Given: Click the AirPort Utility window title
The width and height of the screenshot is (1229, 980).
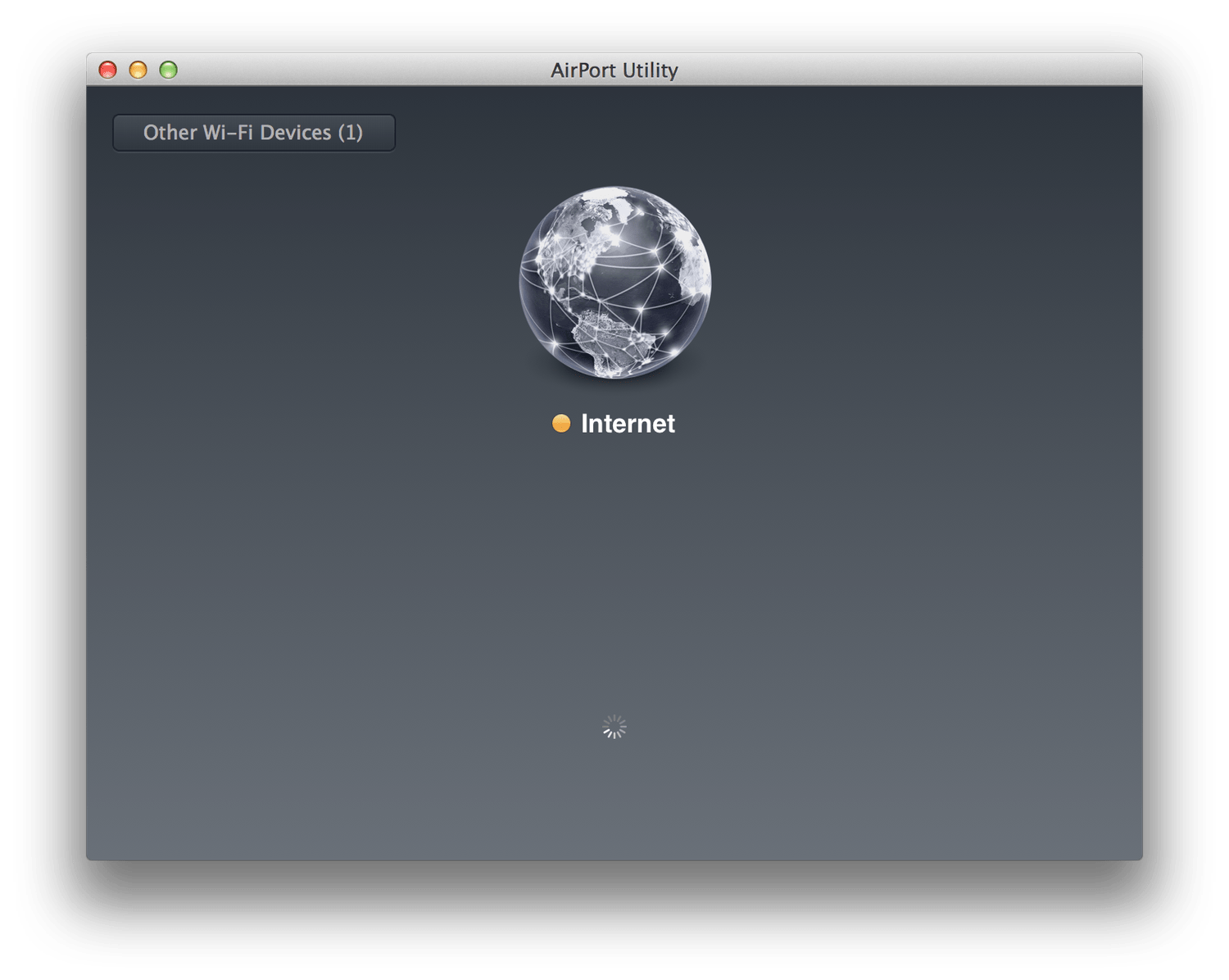Looking at the screenshot, I should [x=614, y=70].
